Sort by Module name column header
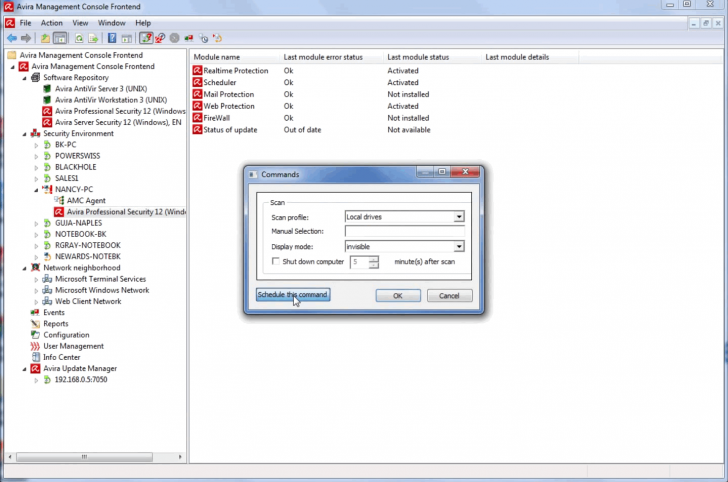The width and height of the screenshot is (728, 482). point(235,57)
